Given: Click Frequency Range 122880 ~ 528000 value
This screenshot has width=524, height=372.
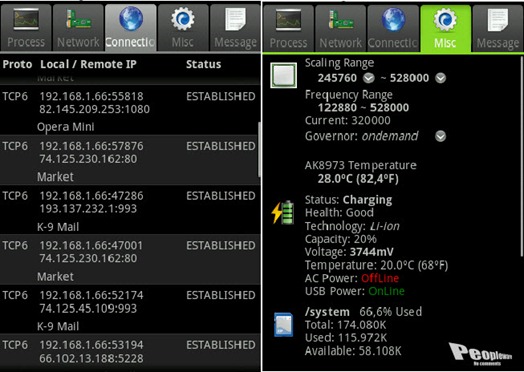Looking at the screenshot, I should click(x=363, y=108).
